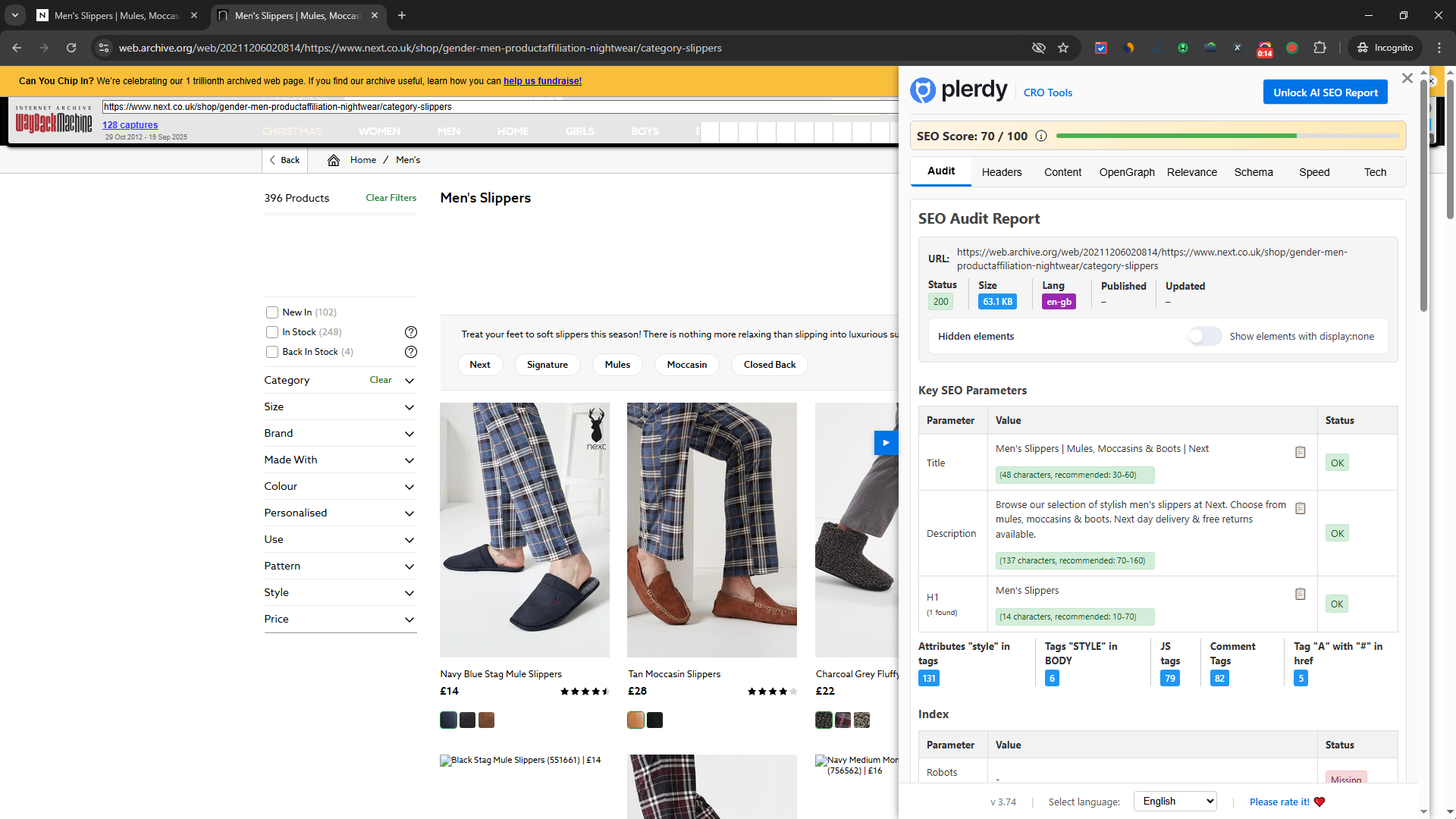Check the New In filter checkbox
The image size is (1456, 819).
click(x=272, y=312)
